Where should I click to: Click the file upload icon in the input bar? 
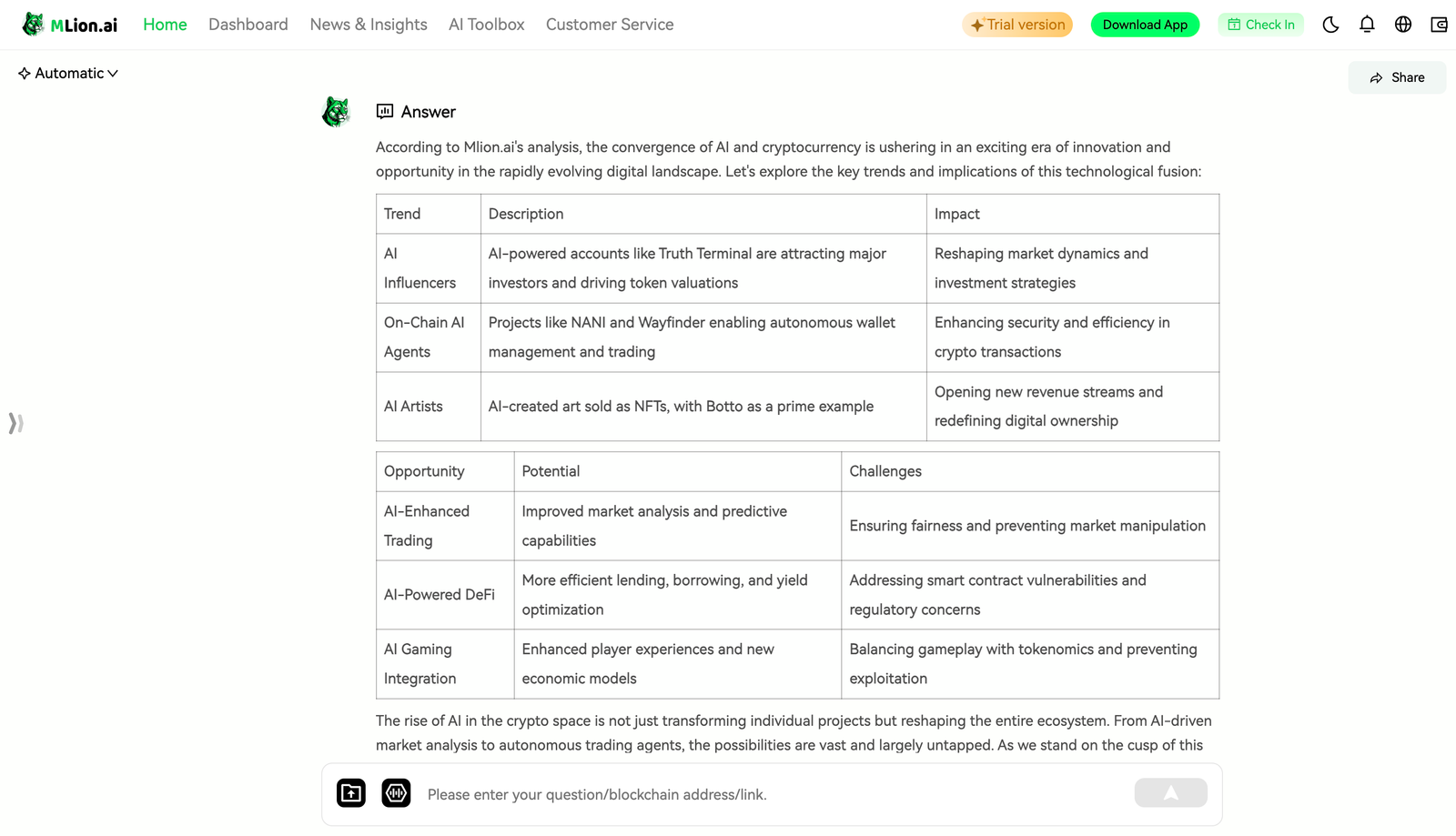tap(351, 793)
